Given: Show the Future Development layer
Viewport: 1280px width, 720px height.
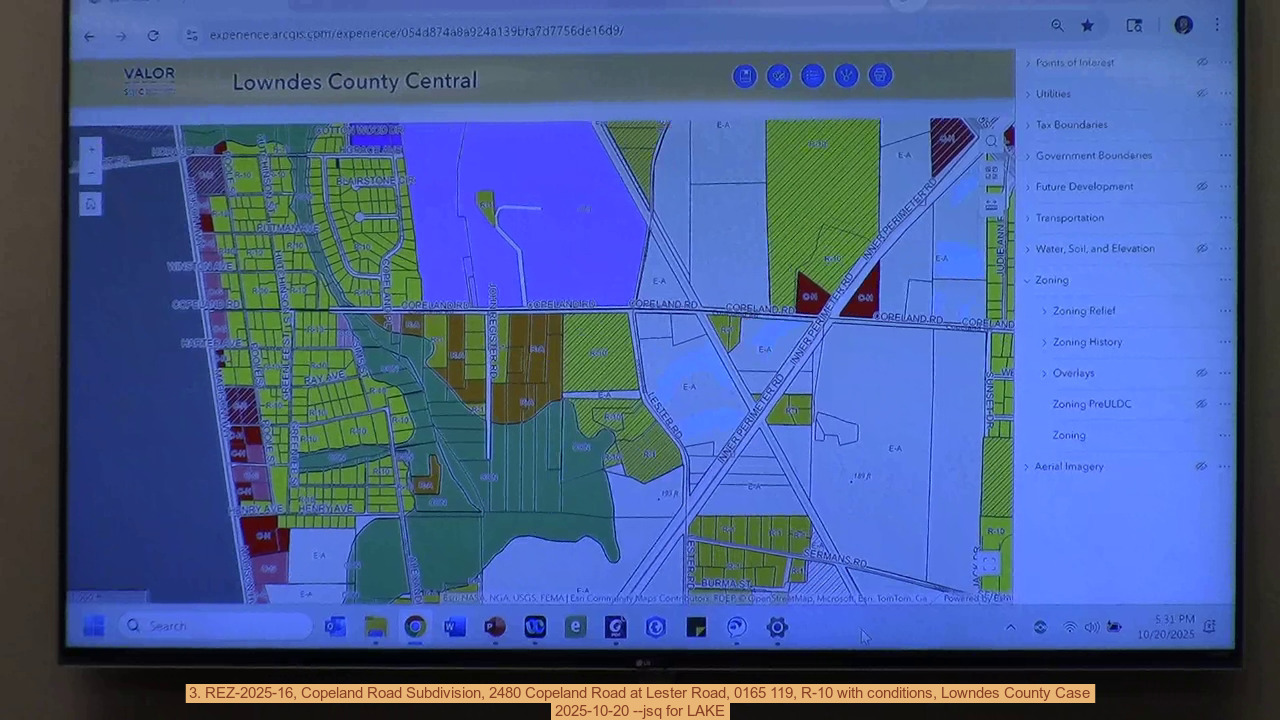Looking at the screenshot, I should (x=1202, y=186).
